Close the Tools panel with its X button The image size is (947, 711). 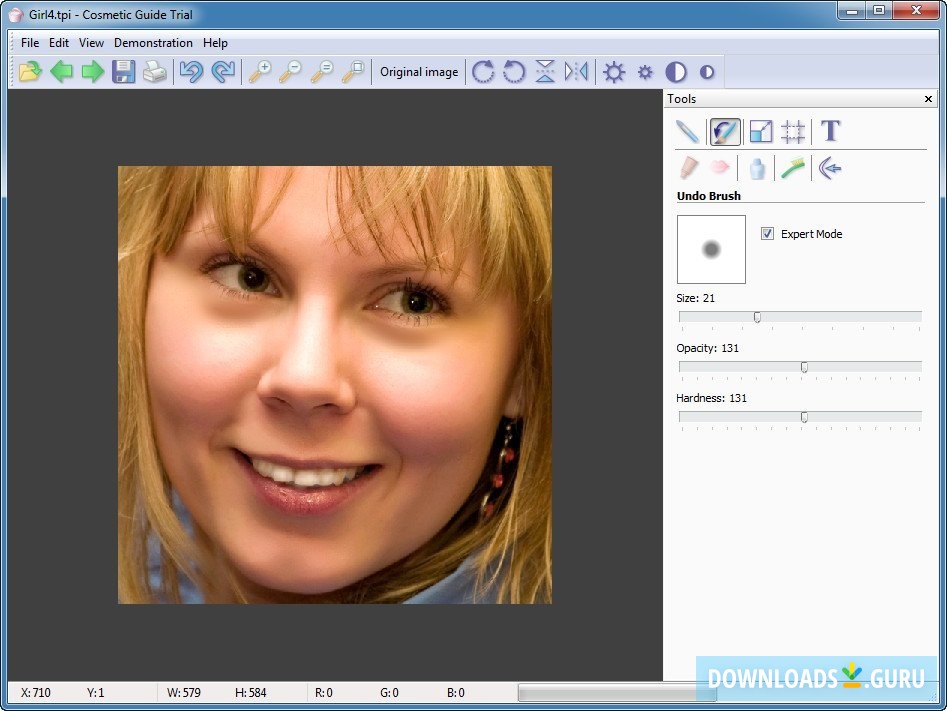pos(928,98)
